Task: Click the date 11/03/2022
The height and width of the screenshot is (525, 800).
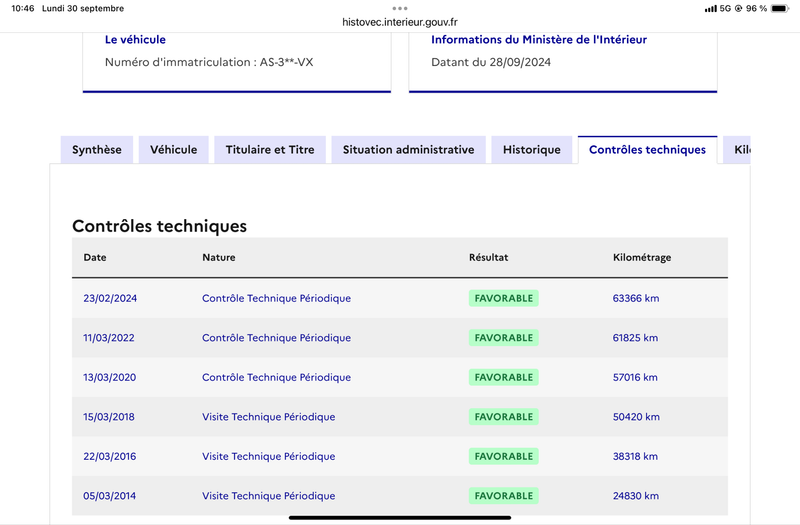Action: pyautogui.click(x=109, y=338)
